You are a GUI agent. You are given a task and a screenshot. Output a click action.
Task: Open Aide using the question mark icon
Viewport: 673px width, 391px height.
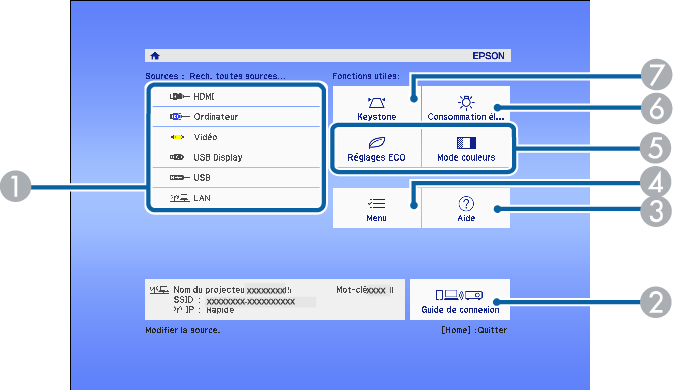pyautogui.click(x=466, y=203)
